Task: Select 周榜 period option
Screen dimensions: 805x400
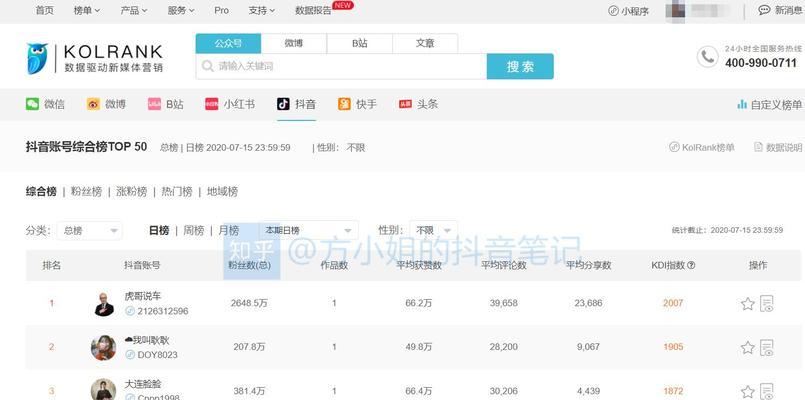Action: [194, 231]
